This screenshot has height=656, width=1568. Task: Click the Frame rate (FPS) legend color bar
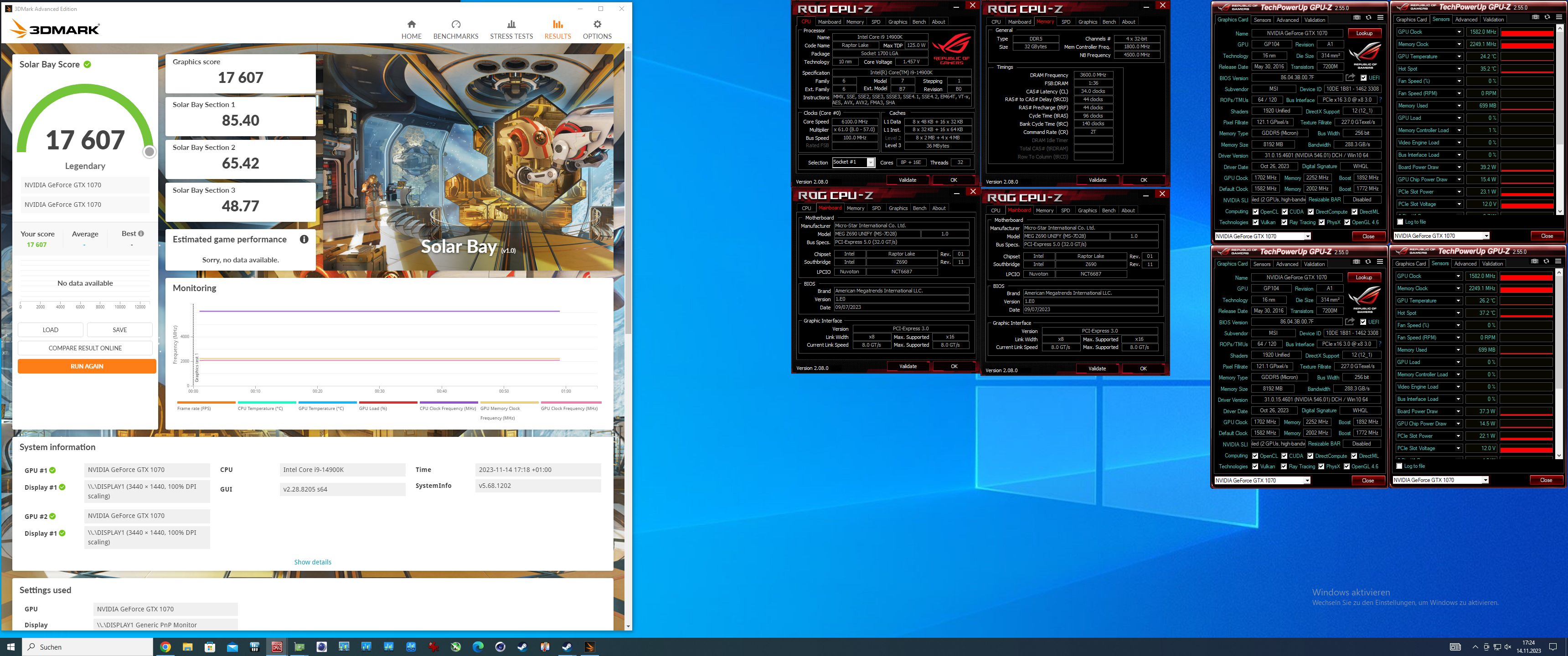click(x=206, y=402)
